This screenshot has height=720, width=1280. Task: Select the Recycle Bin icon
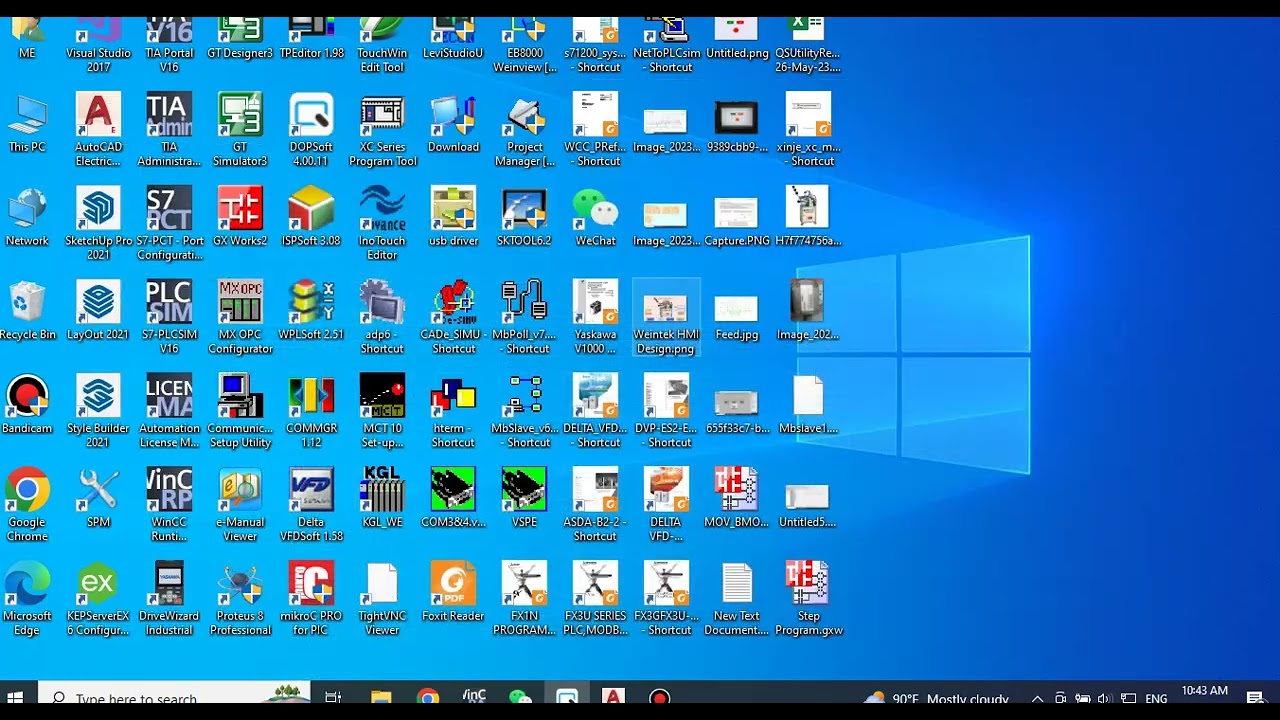(28, 311)
